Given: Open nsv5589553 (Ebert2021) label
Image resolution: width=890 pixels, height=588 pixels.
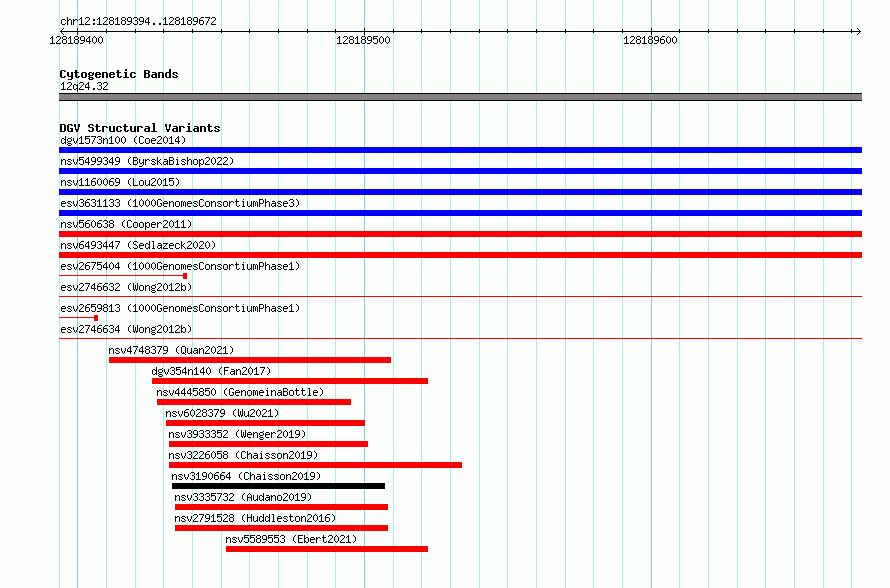Looking at the screenshot, I should tap(291, 539).
